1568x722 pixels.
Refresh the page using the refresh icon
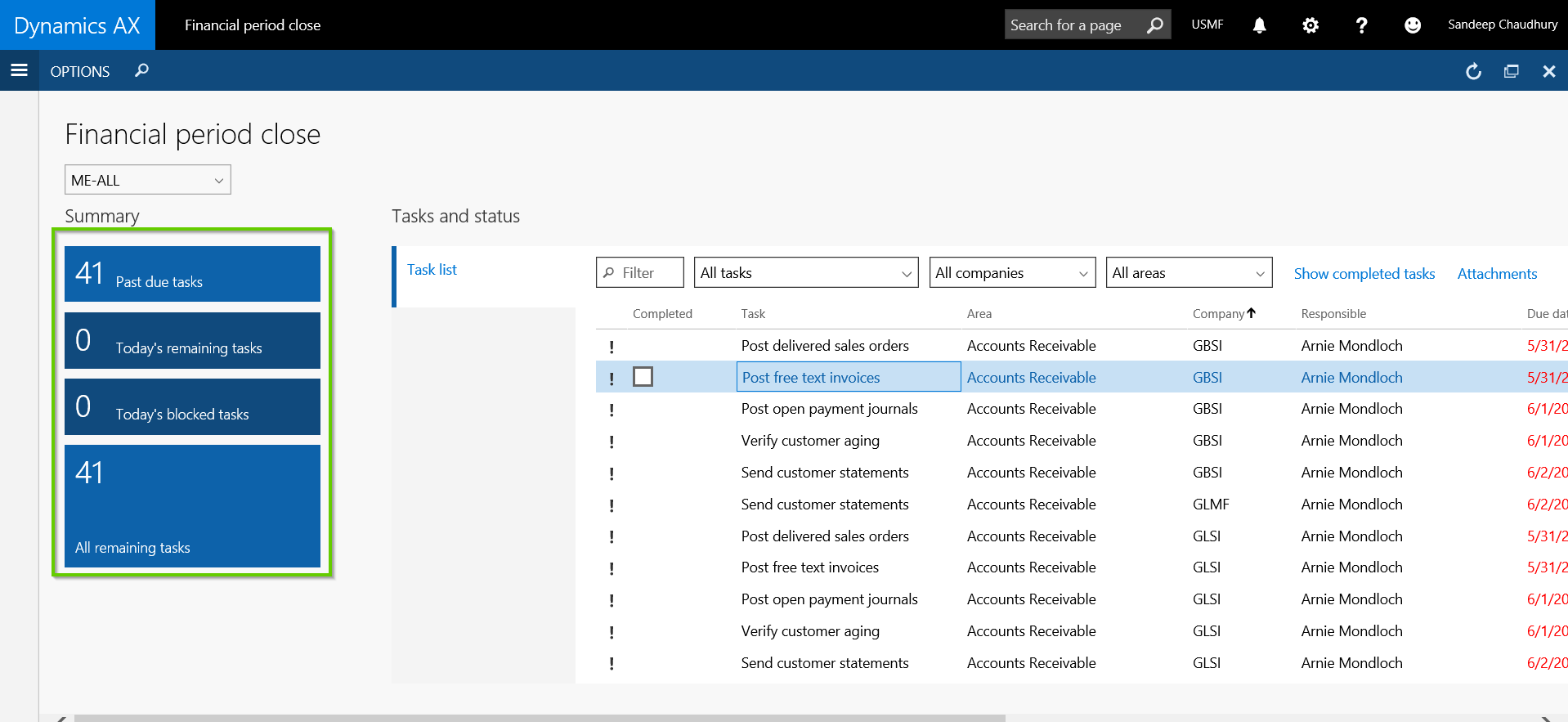point(1473,71)
